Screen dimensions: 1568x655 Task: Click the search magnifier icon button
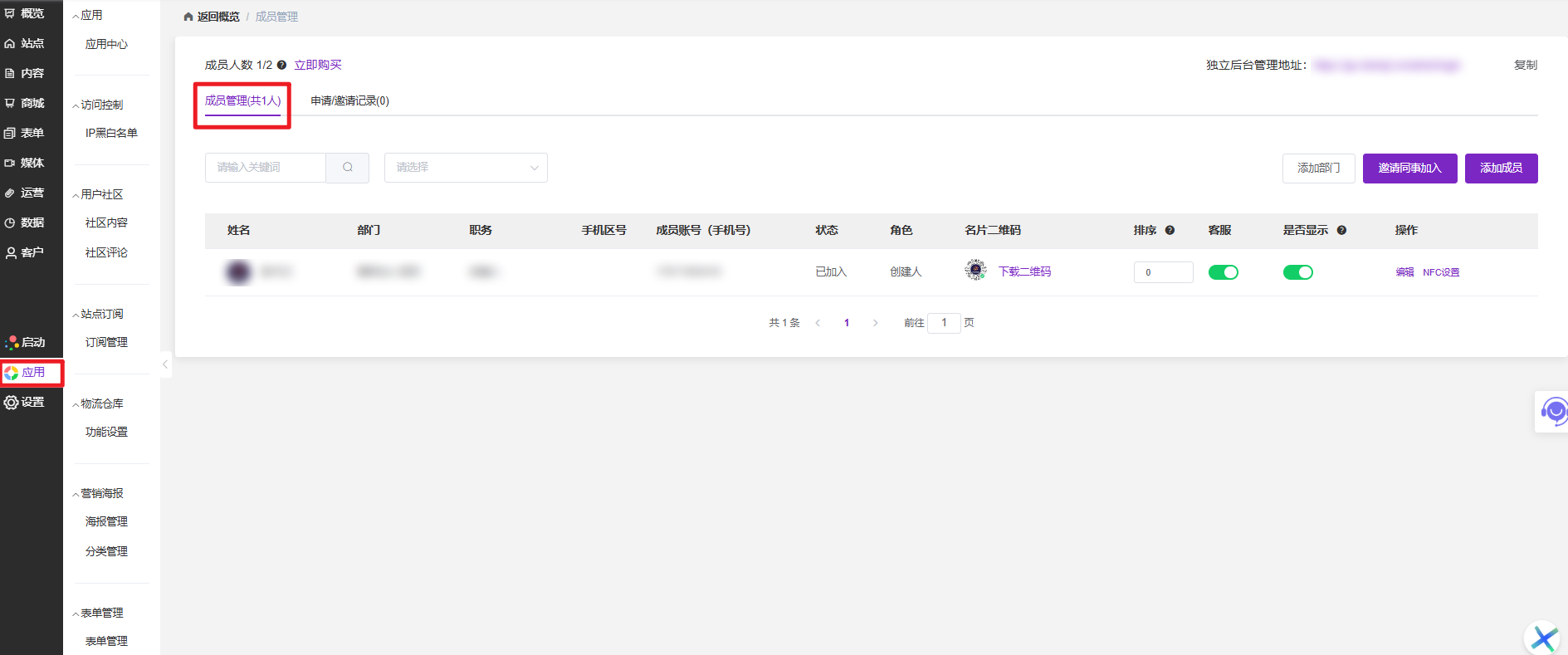(x=347, y=168)
